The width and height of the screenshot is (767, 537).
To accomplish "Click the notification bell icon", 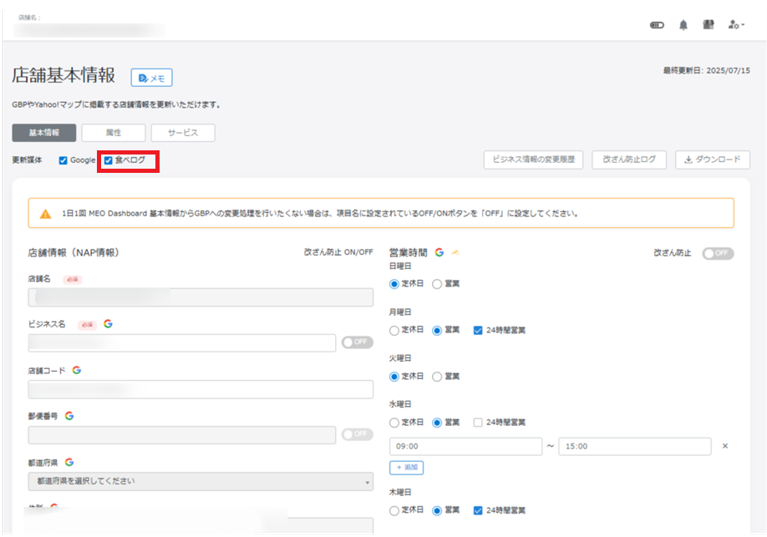I will (684, 25).
